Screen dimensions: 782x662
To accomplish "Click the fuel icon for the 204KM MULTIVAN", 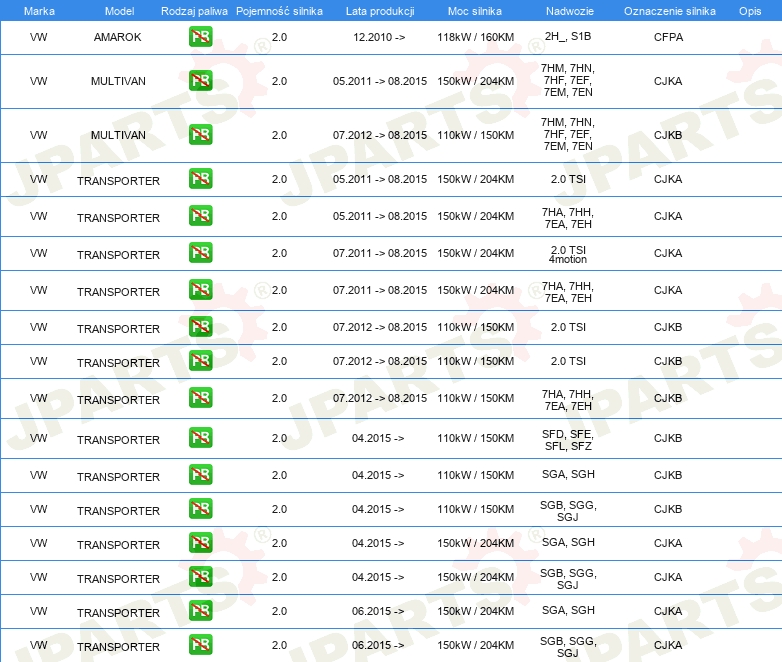I will click(x=201, y=81).
